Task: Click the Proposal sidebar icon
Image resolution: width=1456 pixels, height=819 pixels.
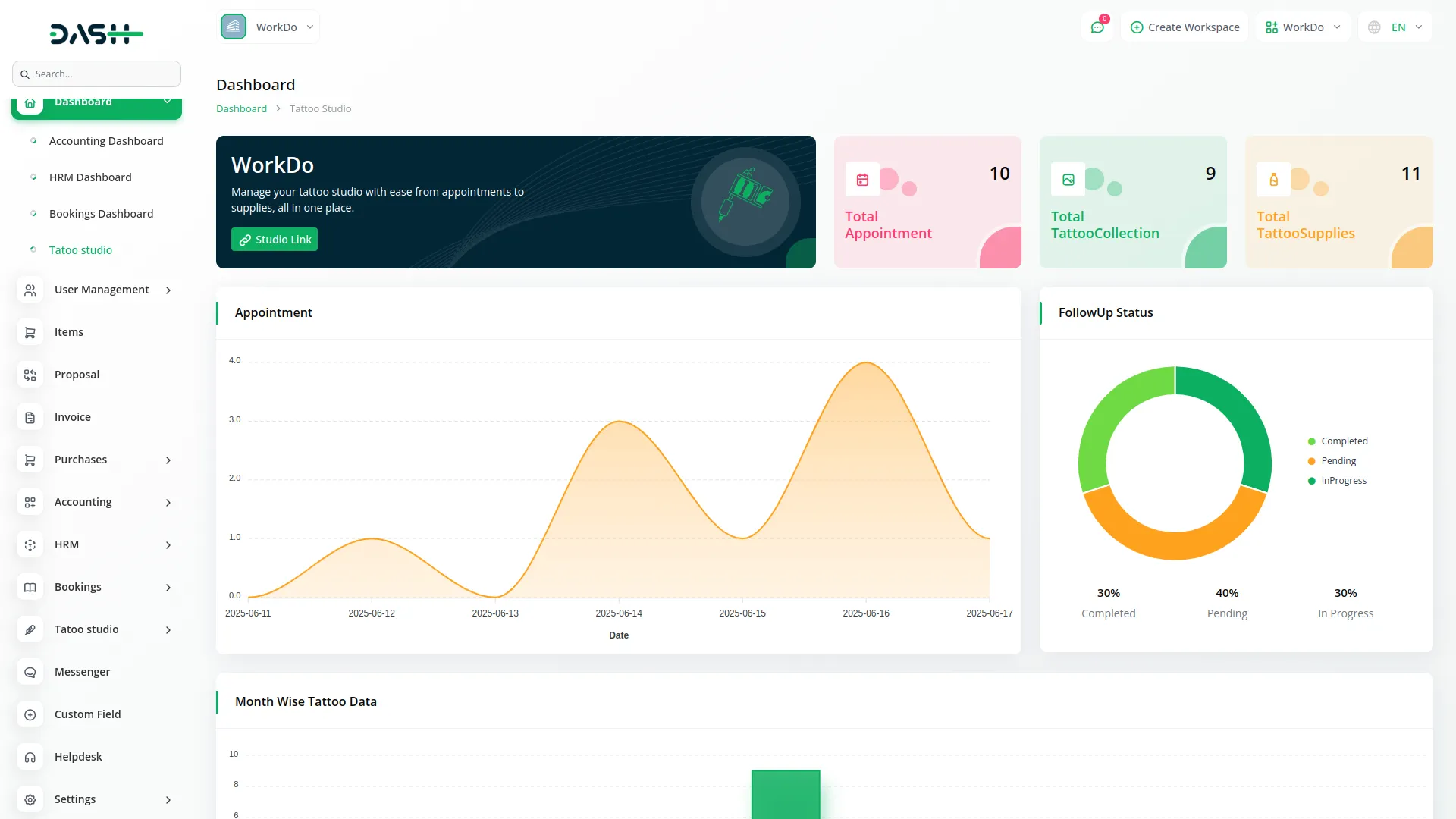Action: (30, 375)
